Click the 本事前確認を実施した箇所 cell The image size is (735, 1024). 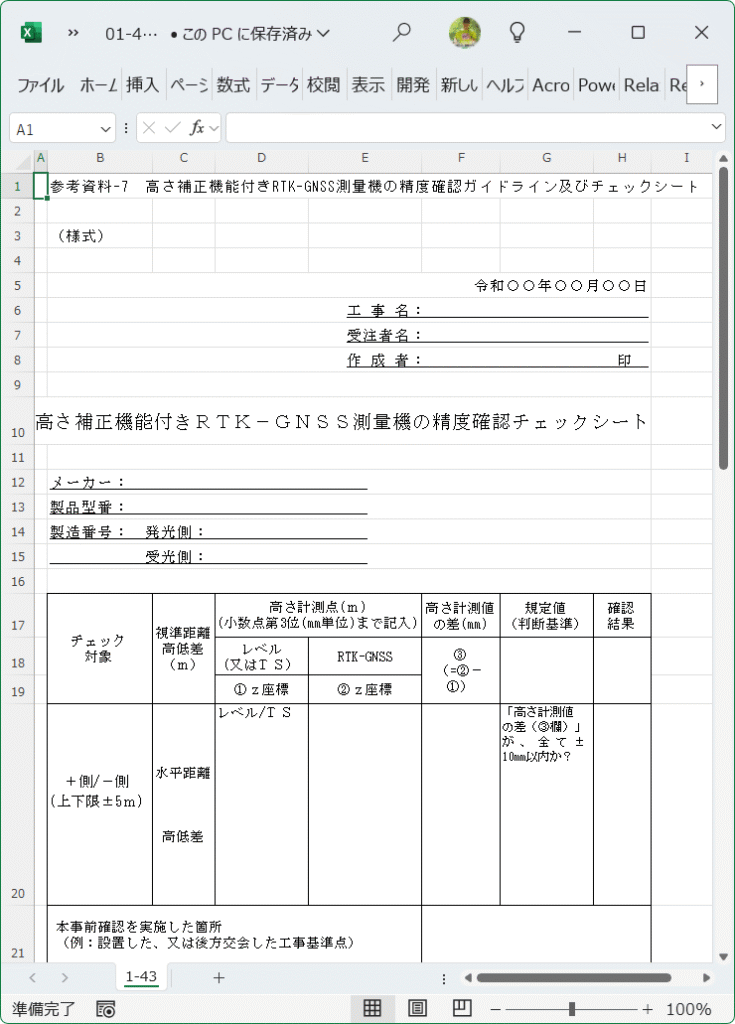click(x=234, y=935)
